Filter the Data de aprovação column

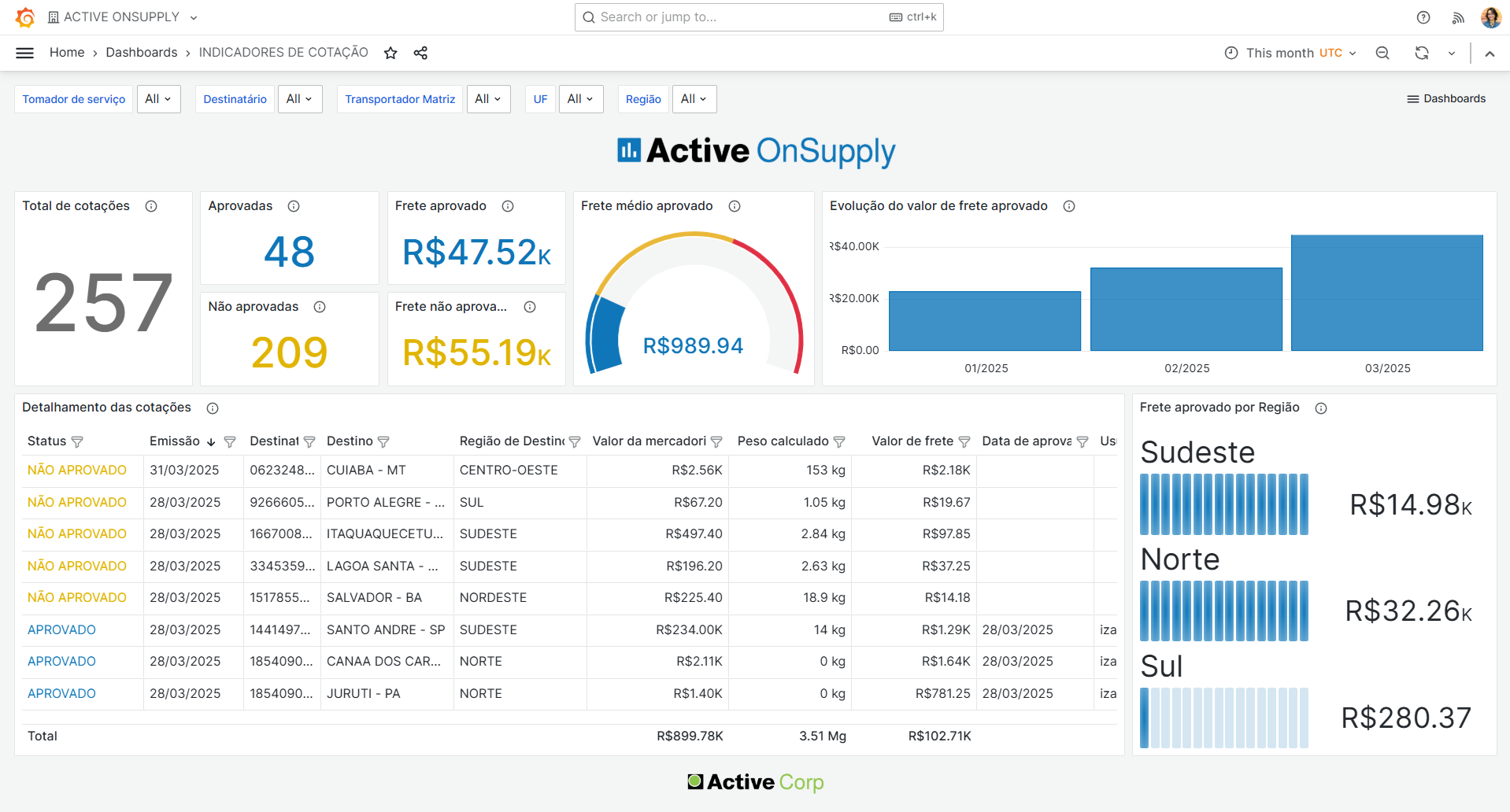(1083, 442)
